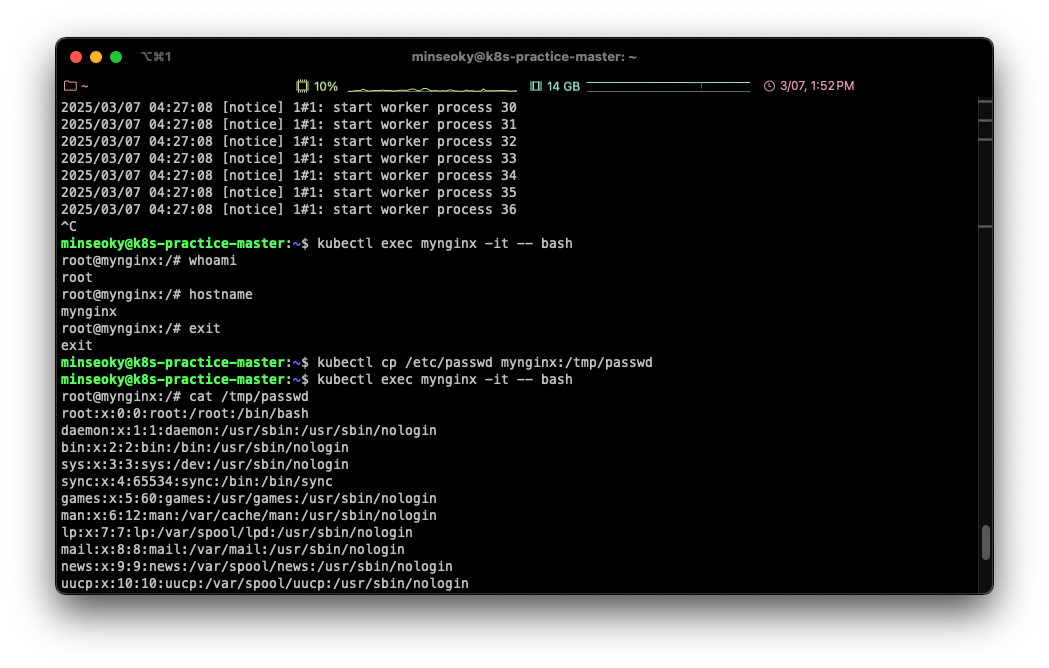Click the clock icon in status bar

point(769,86)
